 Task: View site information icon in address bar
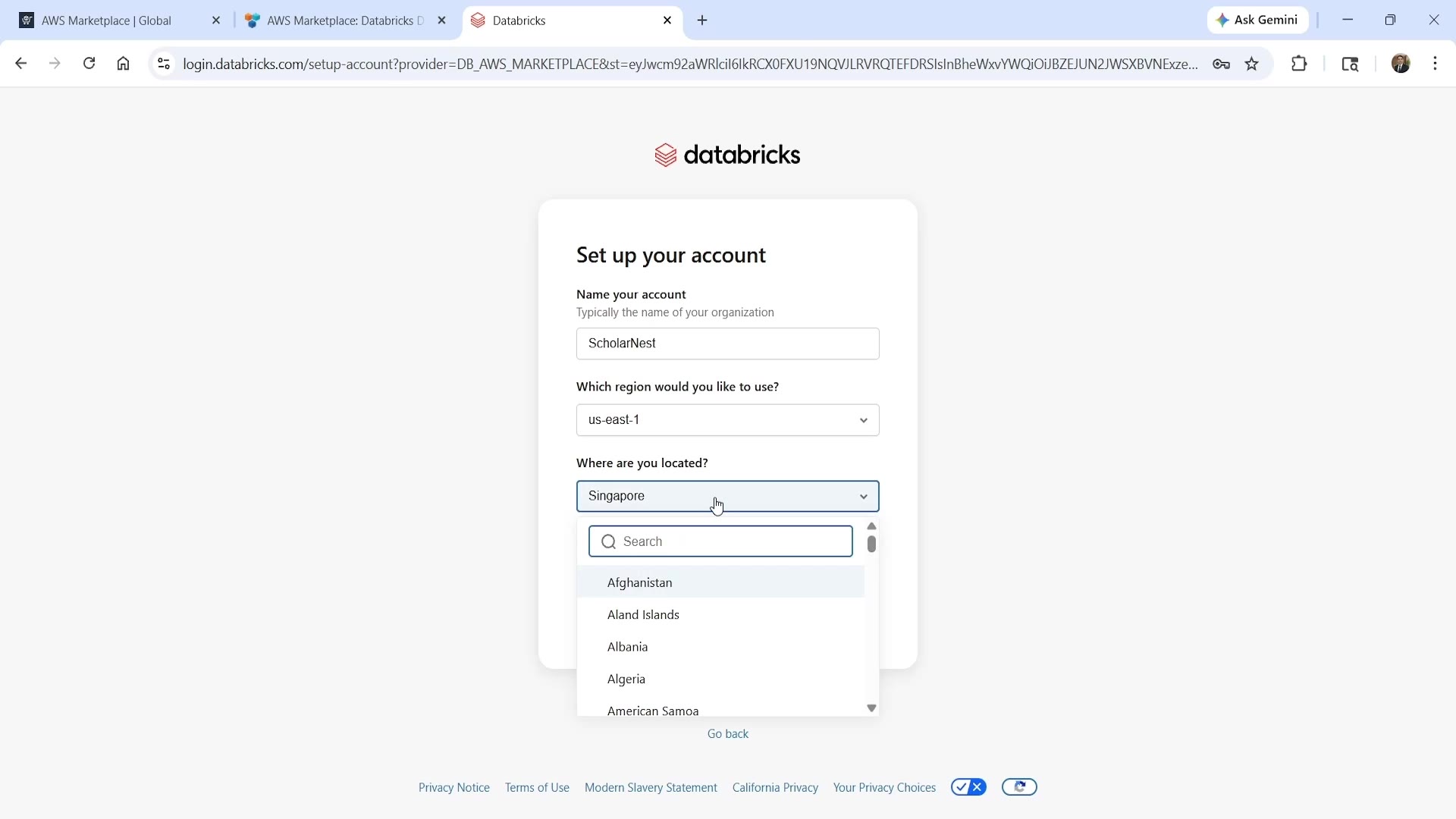pos(164,64)
